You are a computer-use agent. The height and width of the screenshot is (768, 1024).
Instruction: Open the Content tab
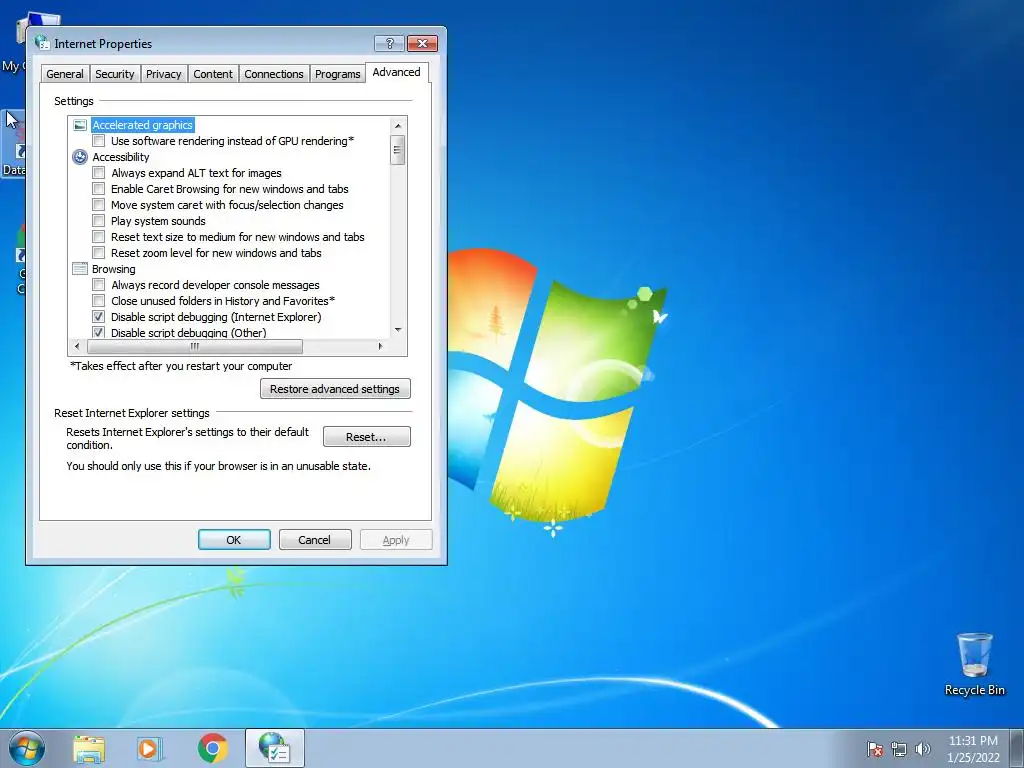[x=213, y=74]
